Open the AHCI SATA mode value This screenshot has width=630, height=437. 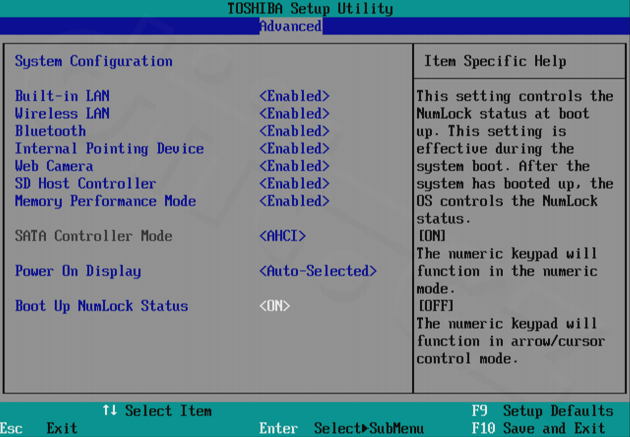[x=282, y=236]
